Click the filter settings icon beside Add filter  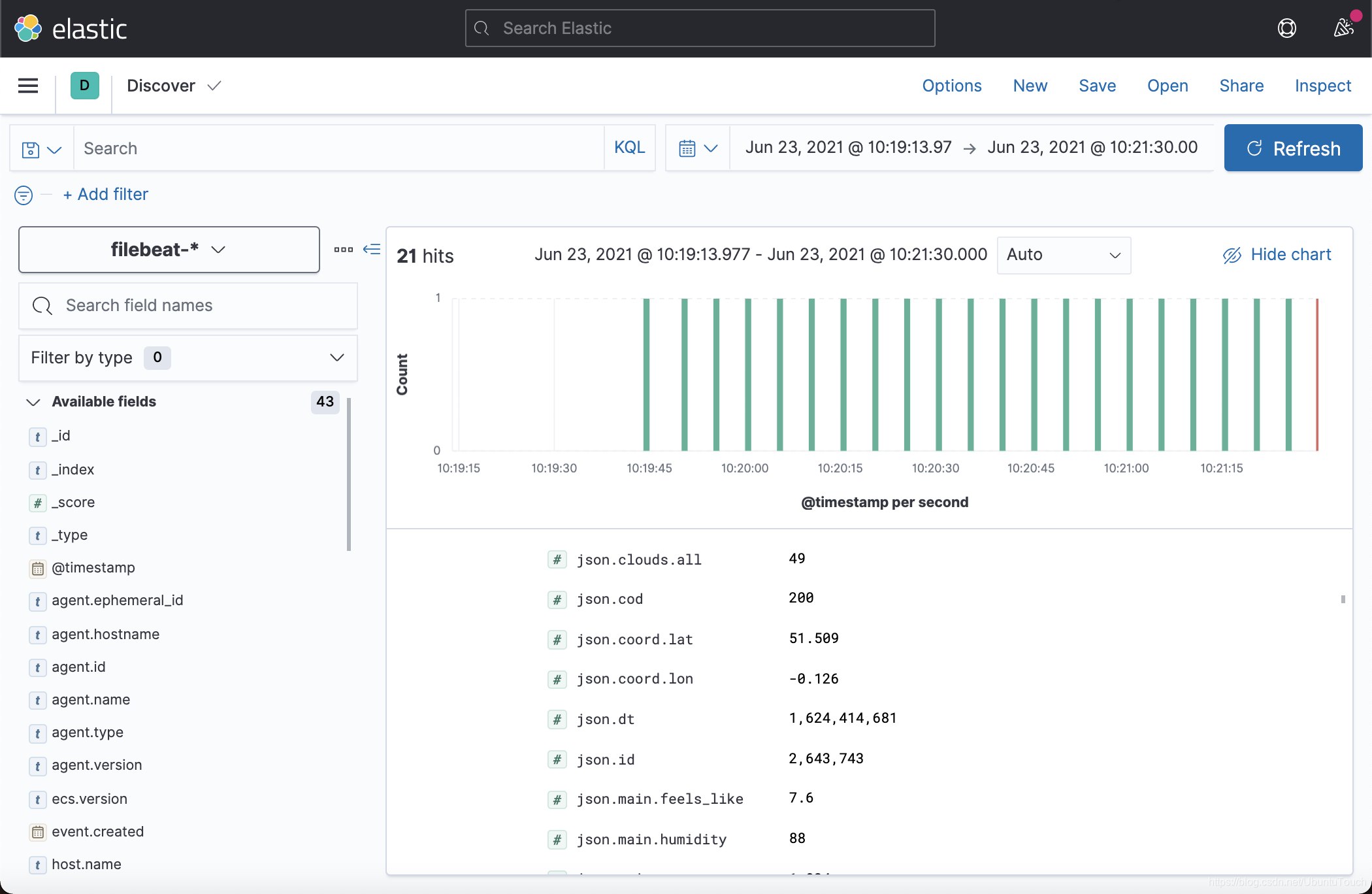pos(23,195)
